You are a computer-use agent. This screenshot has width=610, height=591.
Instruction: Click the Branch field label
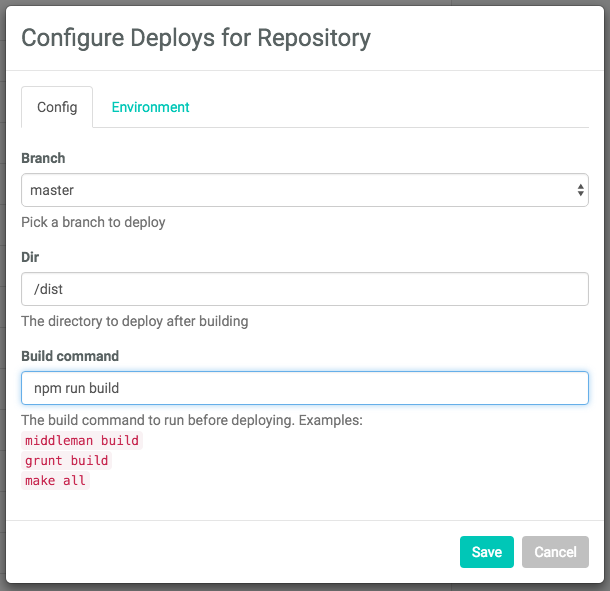tap(43, 158)
